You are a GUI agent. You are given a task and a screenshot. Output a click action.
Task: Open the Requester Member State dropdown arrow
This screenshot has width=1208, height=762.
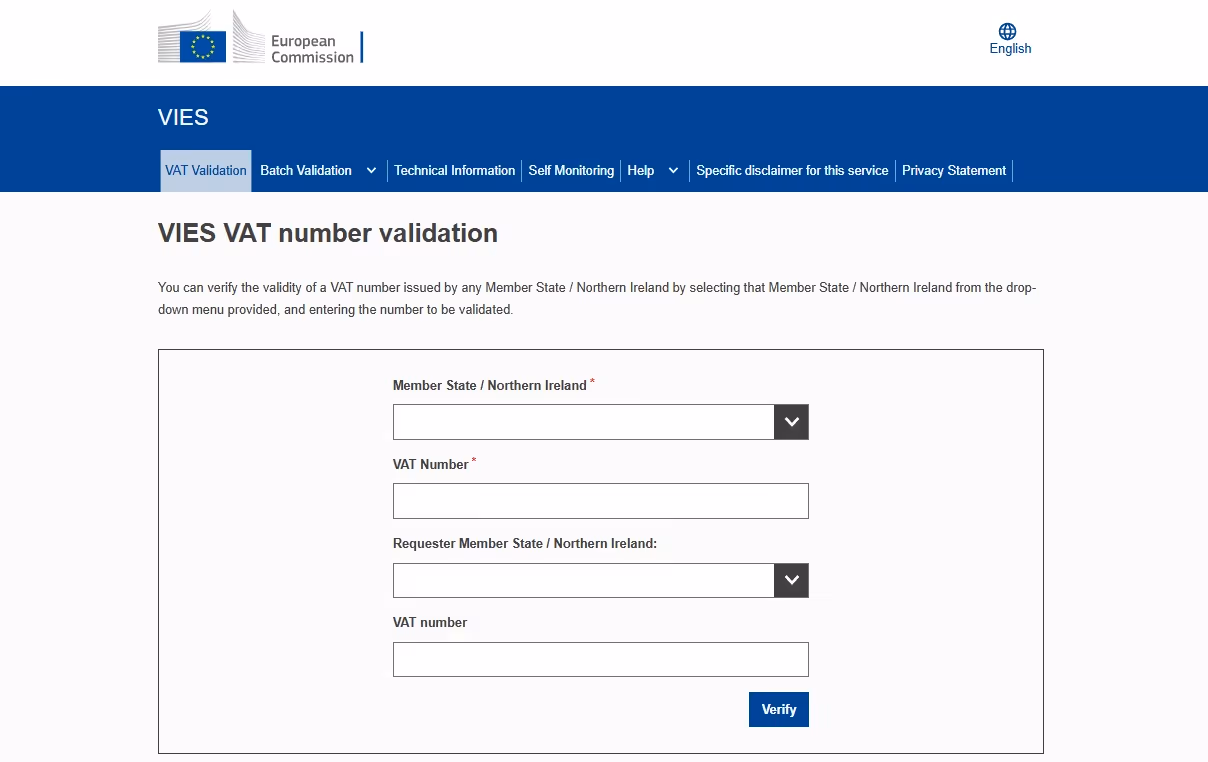[791, 580]
